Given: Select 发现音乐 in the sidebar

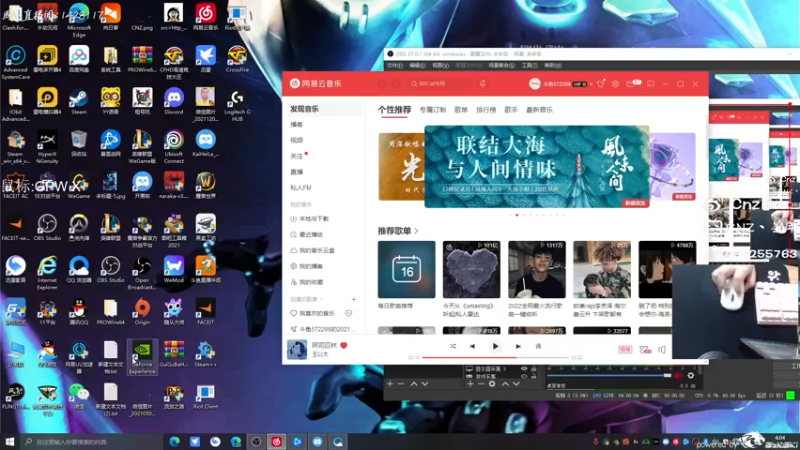Looking at the screenshot, I should pos(323,109).
